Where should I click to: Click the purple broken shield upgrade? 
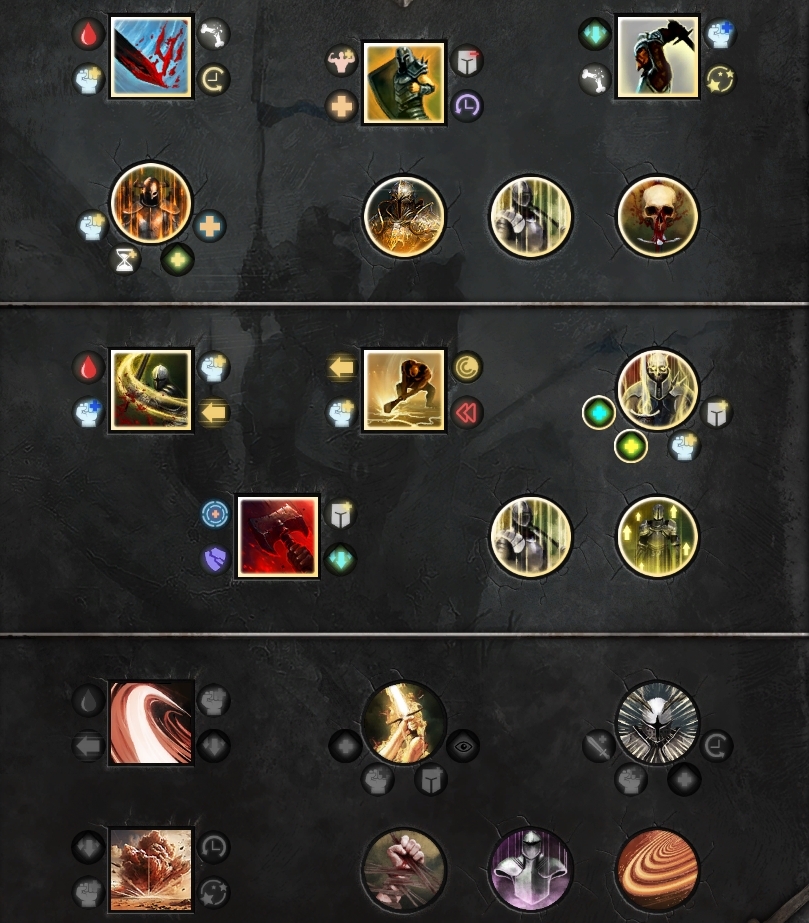coord(215,559)
